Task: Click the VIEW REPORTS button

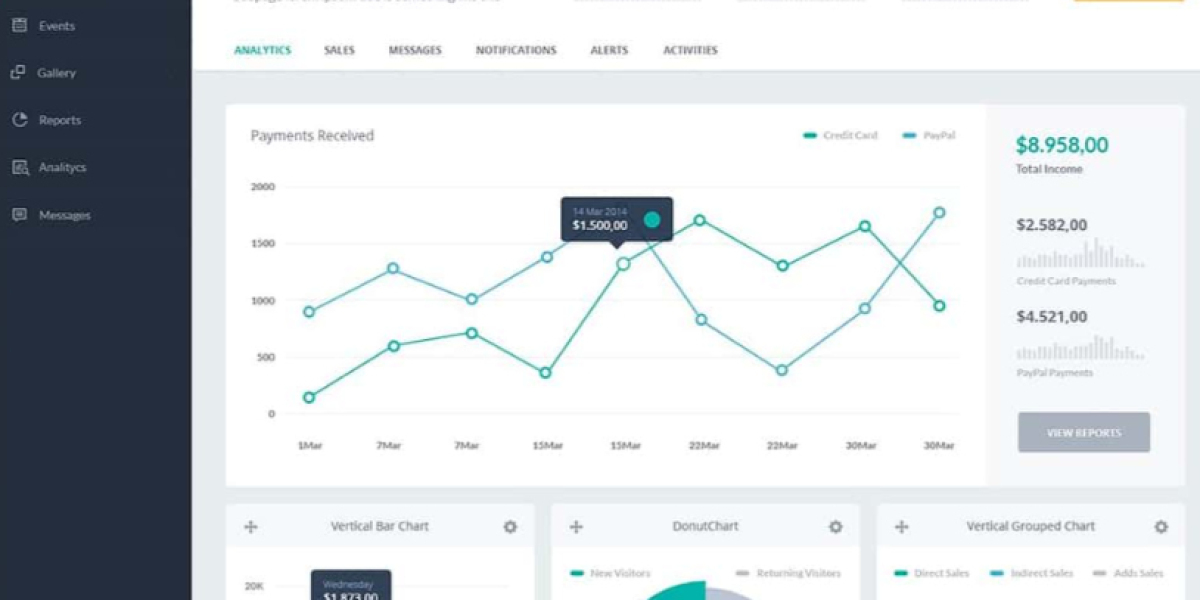Action: coord(1084,432)
